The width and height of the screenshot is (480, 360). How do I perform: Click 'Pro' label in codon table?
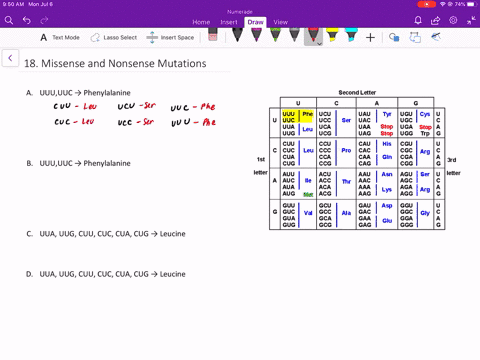(346, 150)
